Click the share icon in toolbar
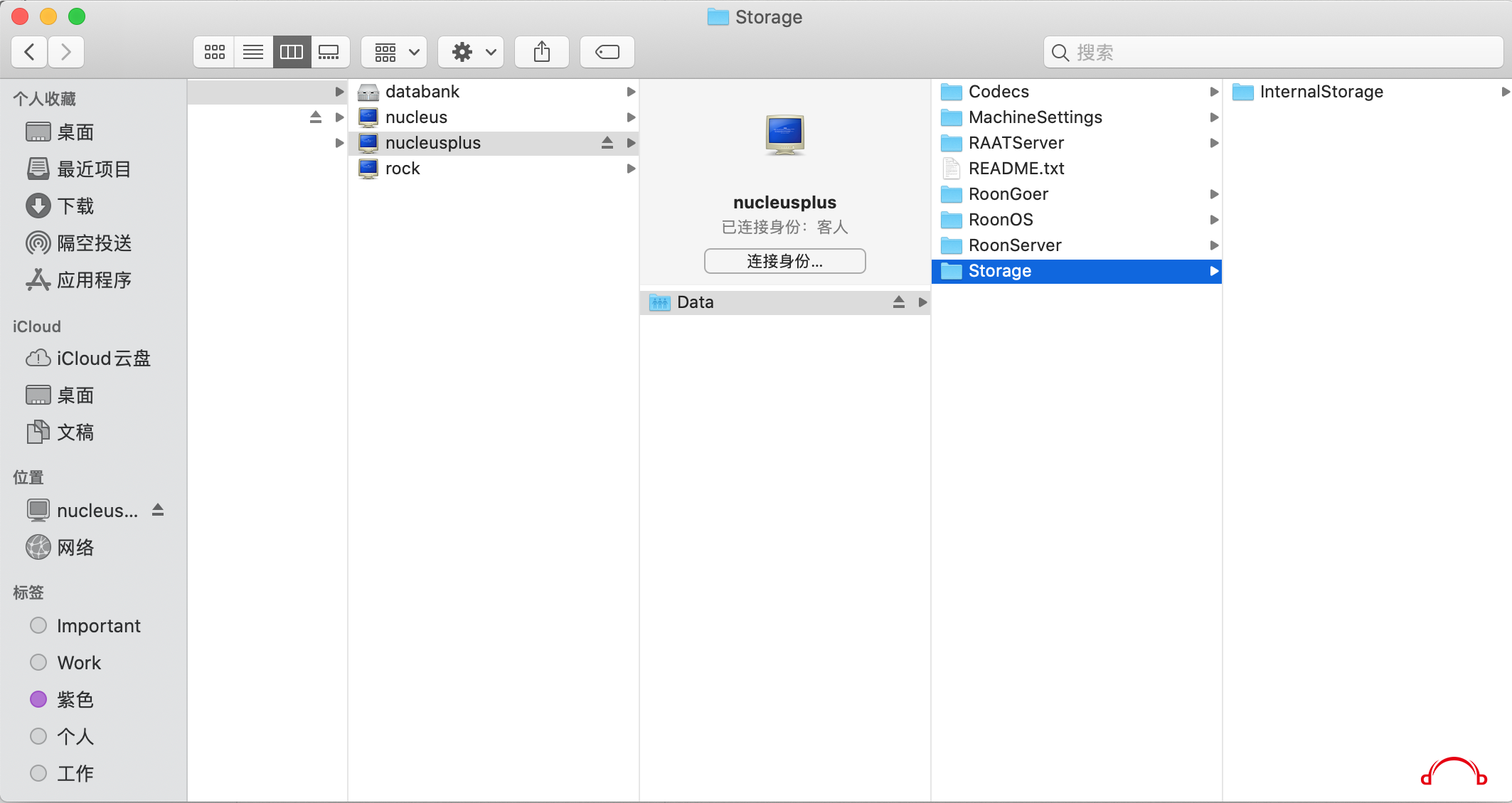 (541, 51)
